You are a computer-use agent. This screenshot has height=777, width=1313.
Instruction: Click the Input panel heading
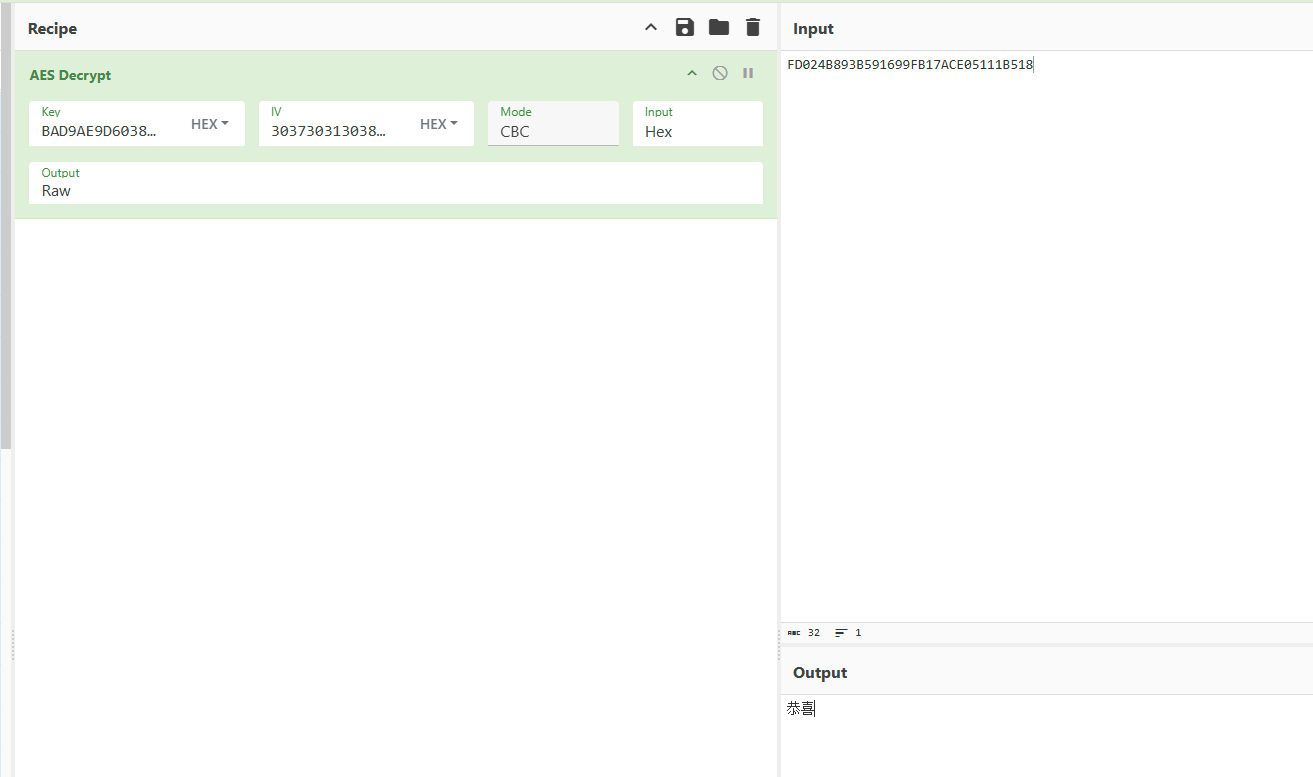tap(813, 29)
